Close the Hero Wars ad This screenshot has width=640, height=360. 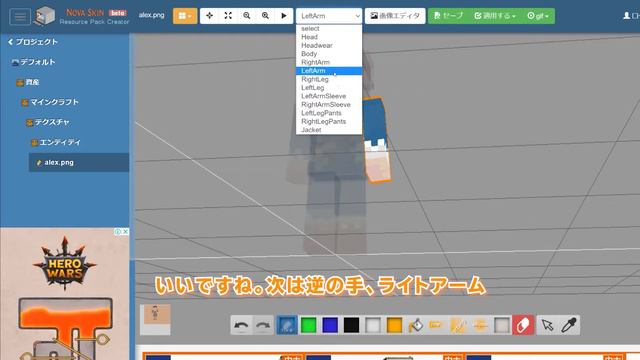(126, 231)
